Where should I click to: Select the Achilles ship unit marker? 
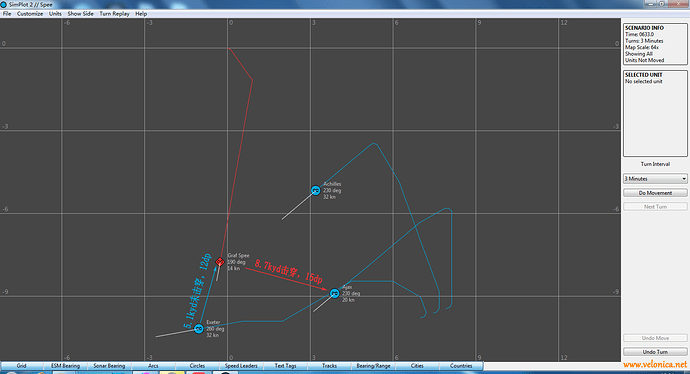point(316,191)
